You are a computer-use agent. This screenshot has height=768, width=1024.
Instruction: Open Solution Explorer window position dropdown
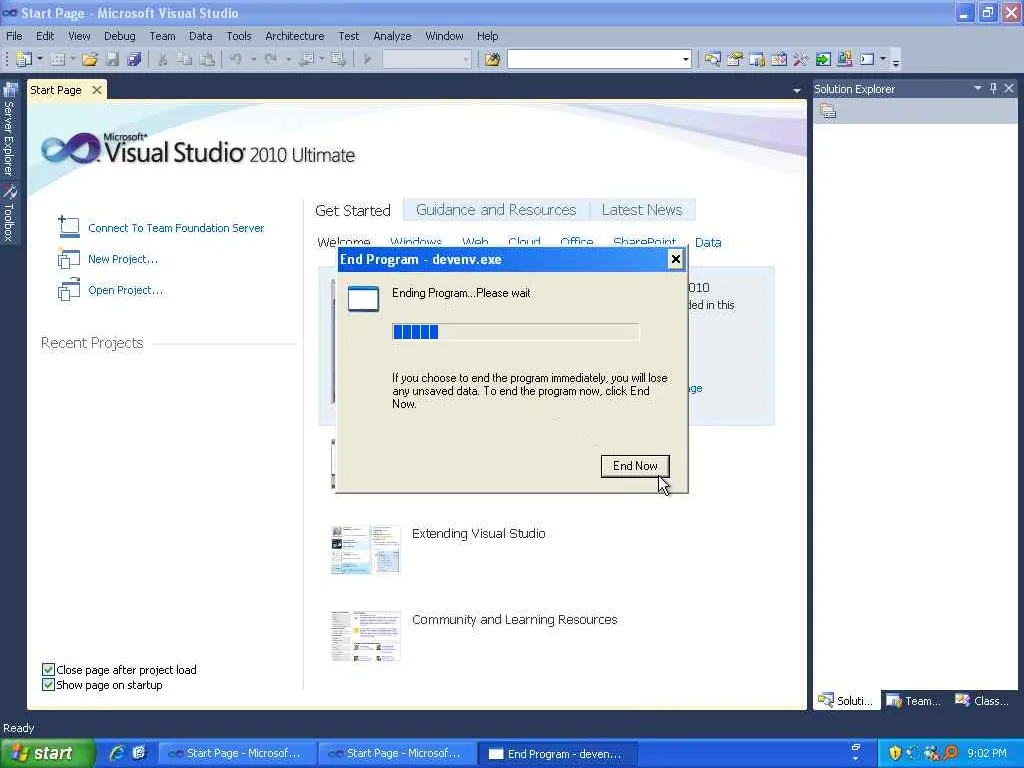click(x=978, y=88)
